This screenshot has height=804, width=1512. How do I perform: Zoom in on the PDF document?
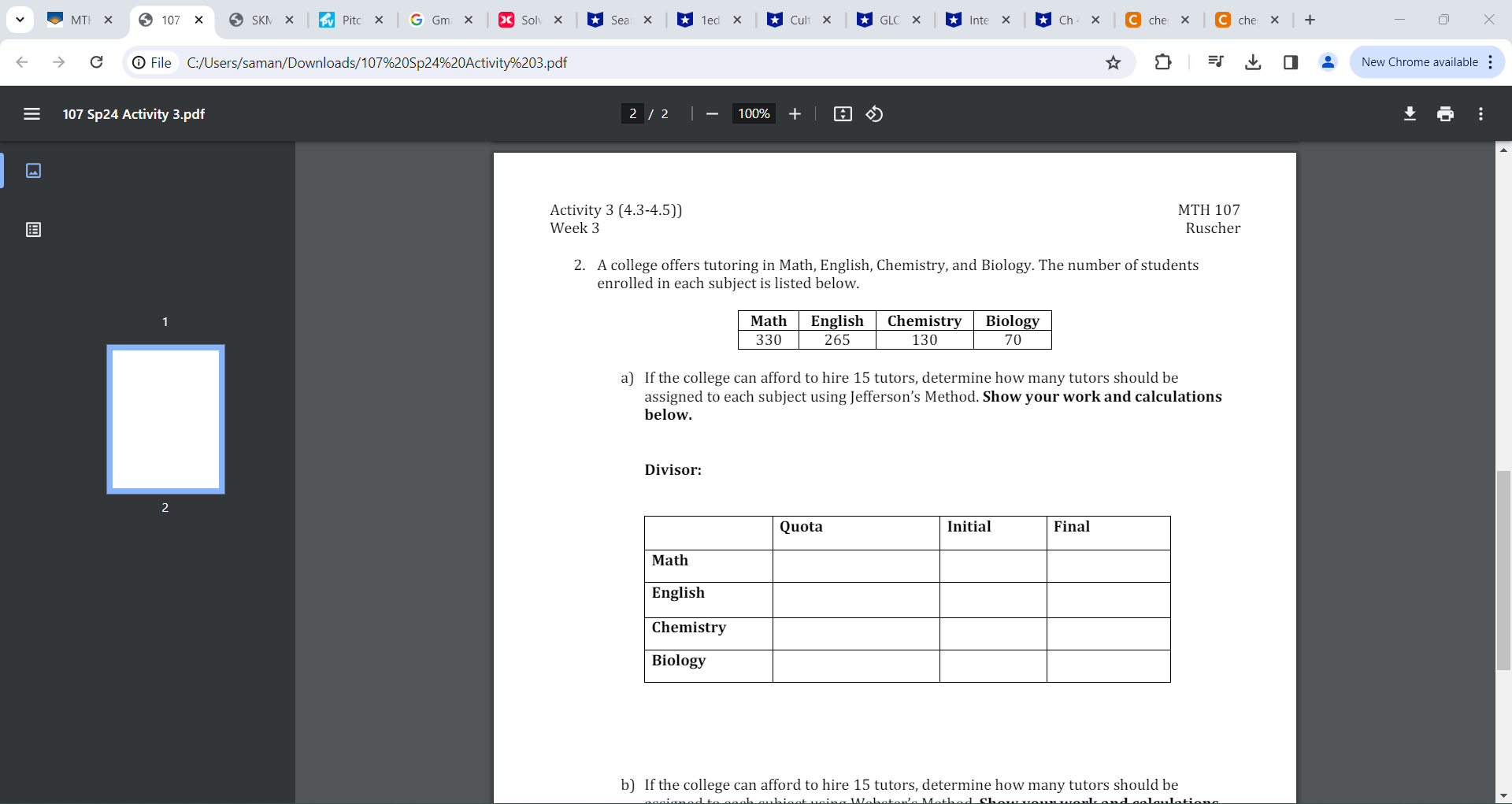pyautogui.click(x=795, y=113)
